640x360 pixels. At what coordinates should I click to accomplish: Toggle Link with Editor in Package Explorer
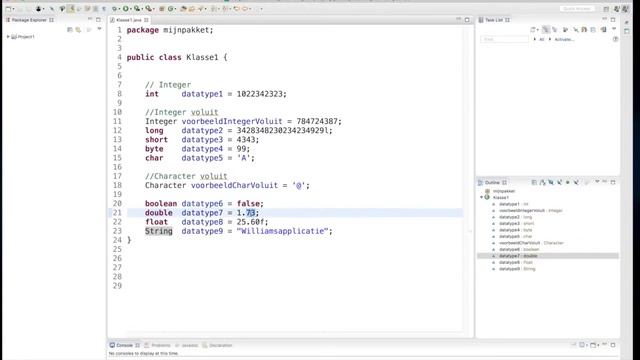(78, 29)
